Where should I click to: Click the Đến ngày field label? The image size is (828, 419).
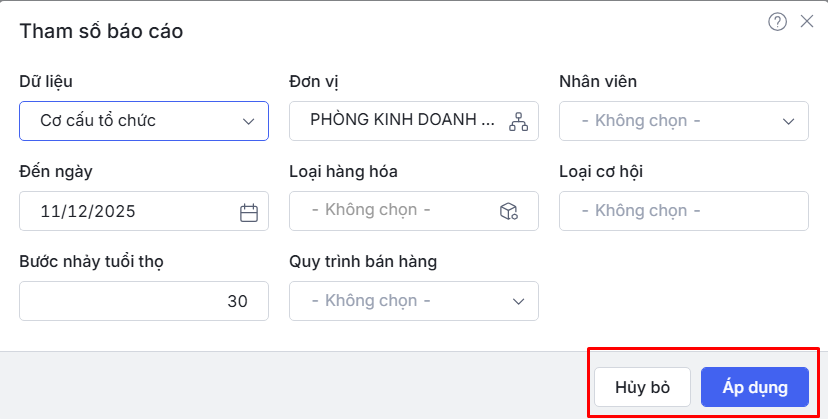(x=56, y=171)
